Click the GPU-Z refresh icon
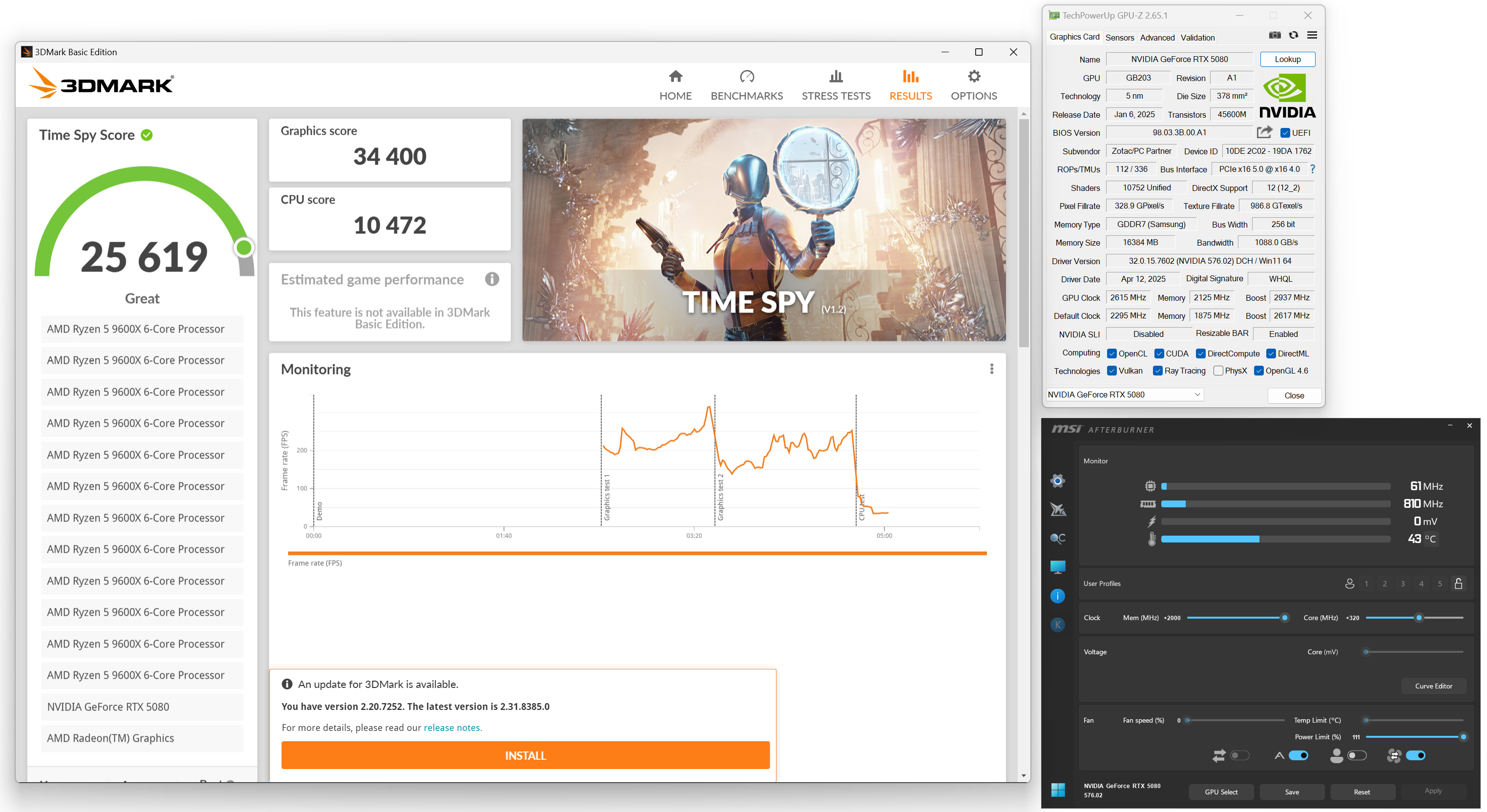Screen dimensions: 1487x812 pos(1293,35)
